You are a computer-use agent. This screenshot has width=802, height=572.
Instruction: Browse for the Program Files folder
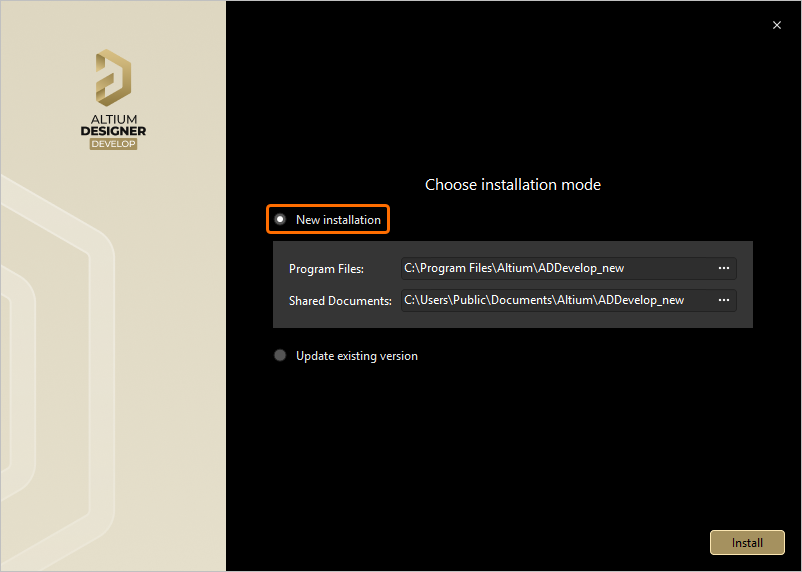(724, 268)
